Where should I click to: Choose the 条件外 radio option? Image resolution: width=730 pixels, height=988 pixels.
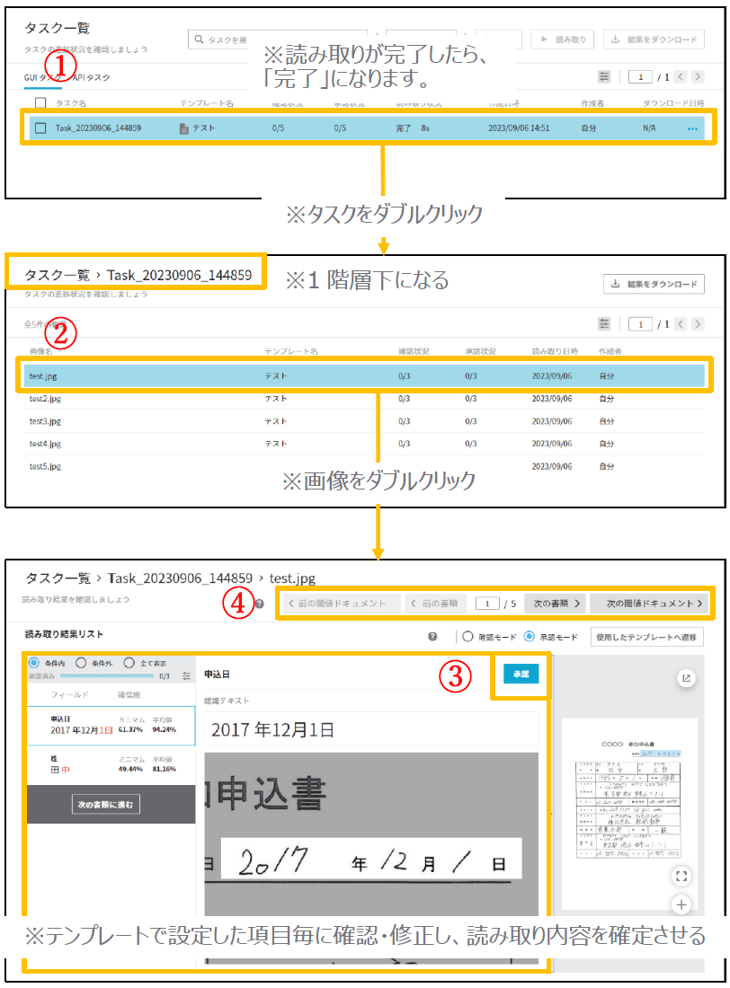click(x=82, y=662)
